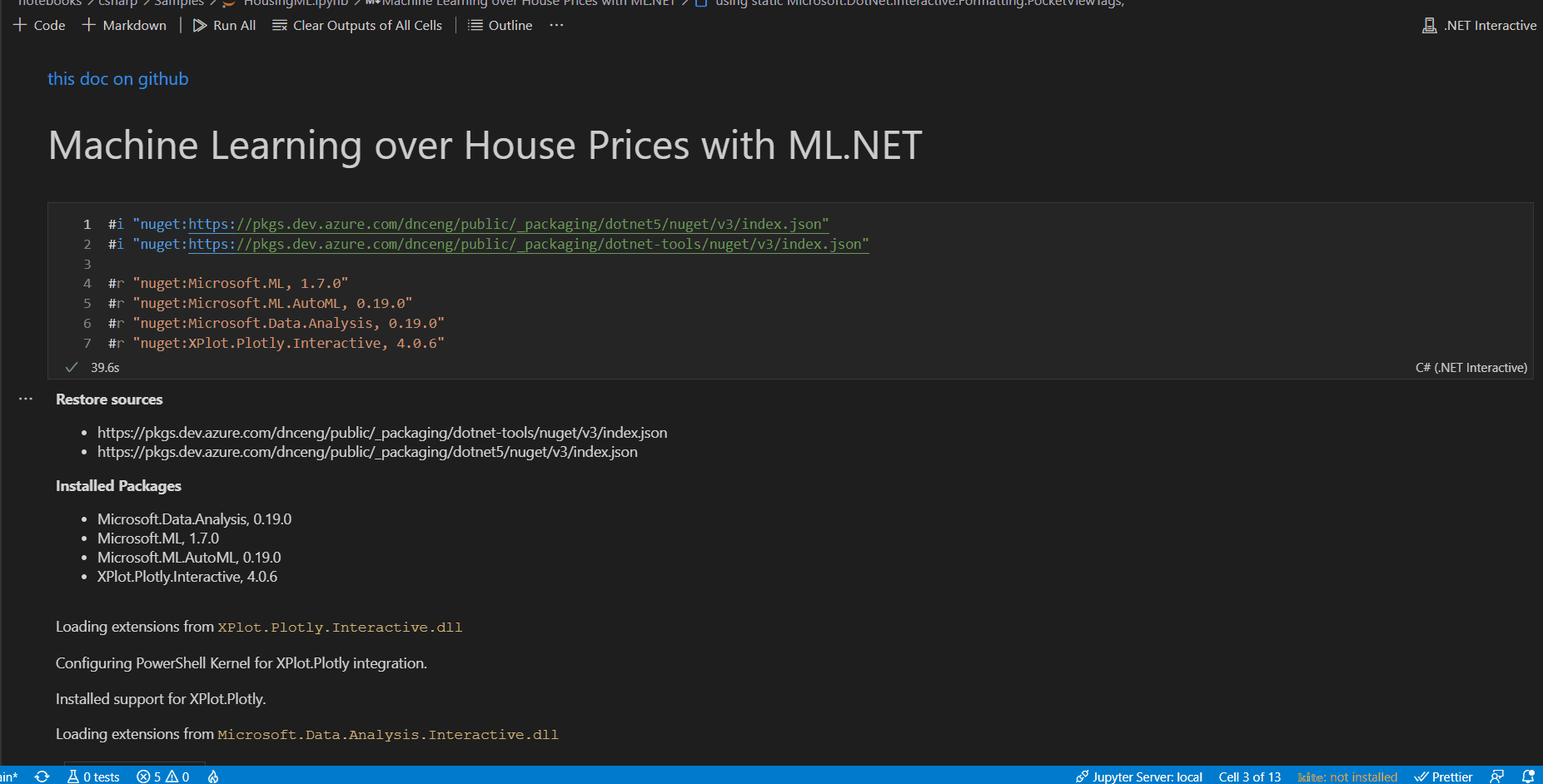
Task: Open Prettier formatter status
Action: (x=1443, y=777)
